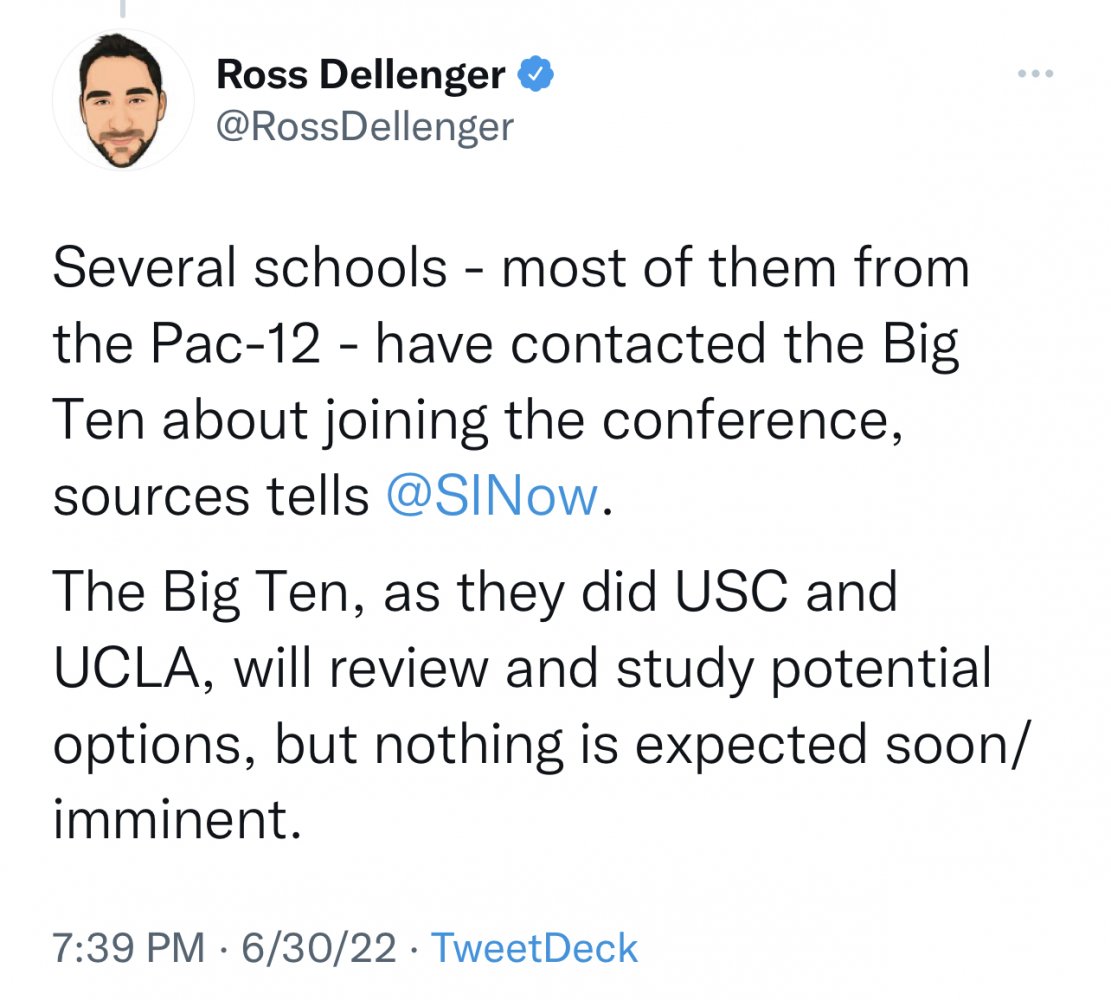Open the @RossDellenger handle link

point(365,126)
